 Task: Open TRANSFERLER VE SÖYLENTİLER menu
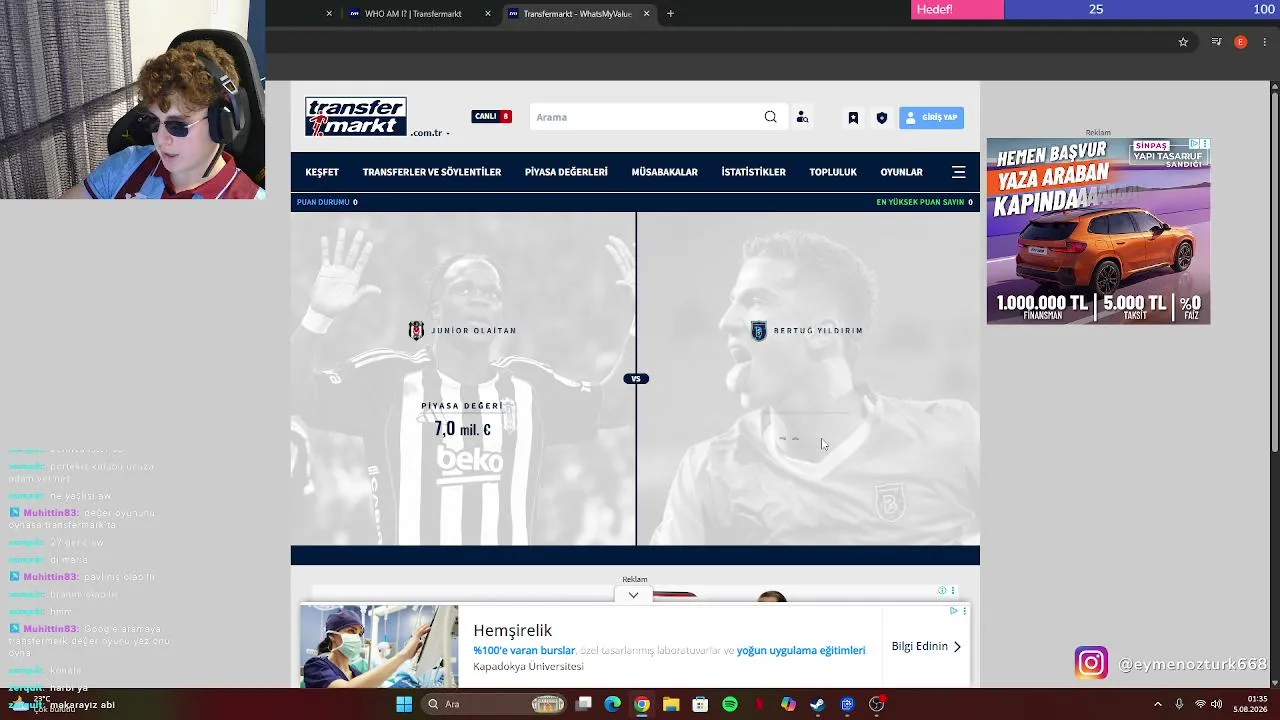(x=432, y=172)
